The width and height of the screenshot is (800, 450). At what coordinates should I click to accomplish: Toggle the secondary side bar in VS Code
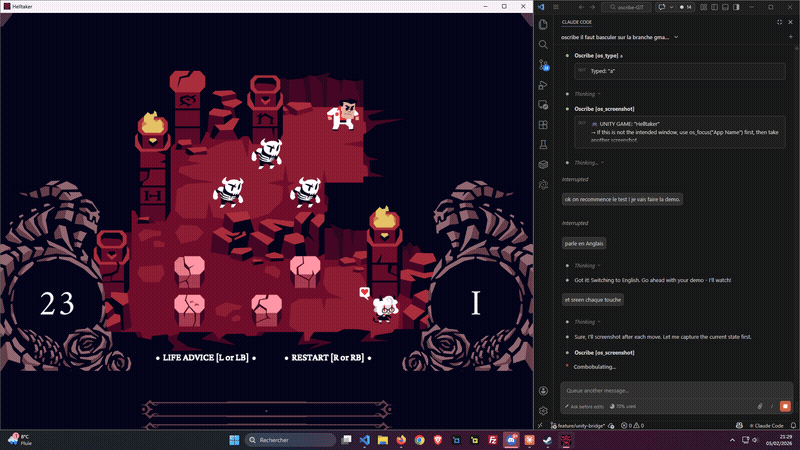pos(736,7)
